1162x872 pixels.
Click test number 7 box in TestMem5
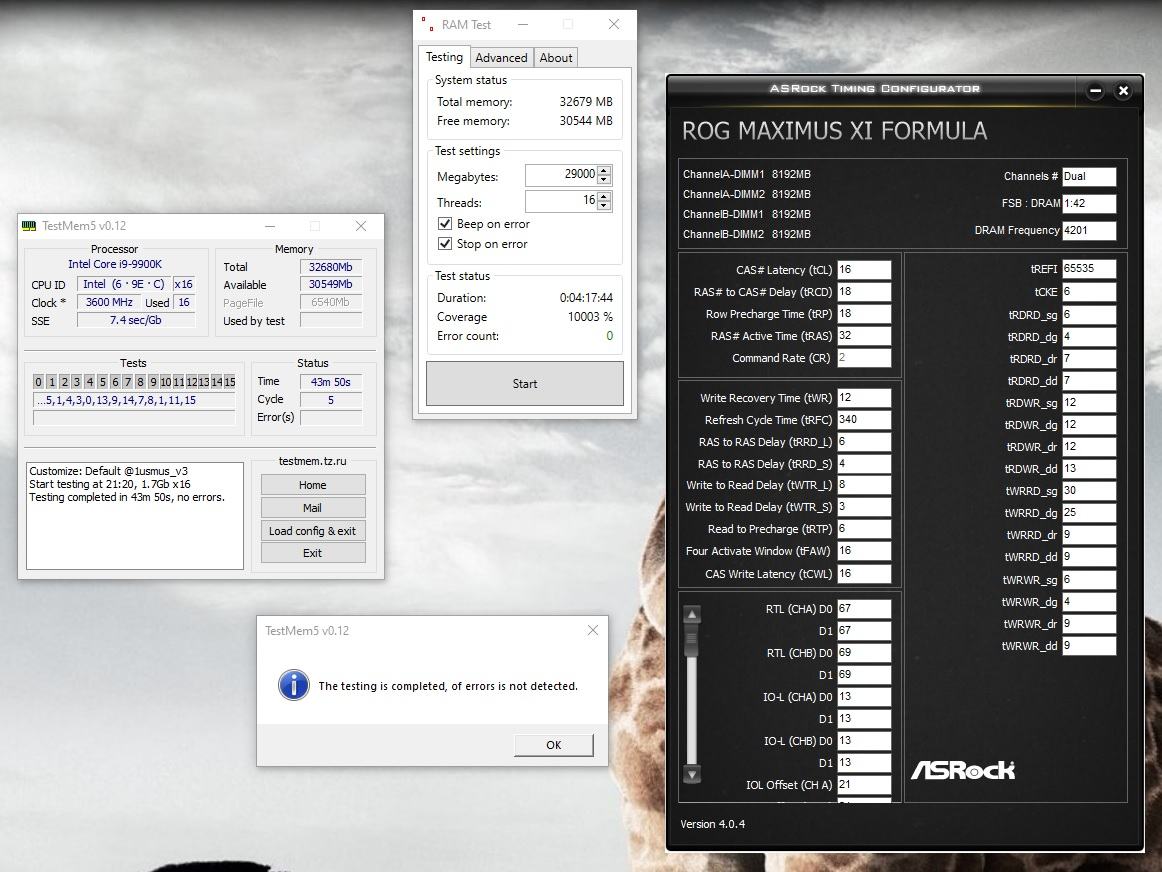(x=127, y=382)
